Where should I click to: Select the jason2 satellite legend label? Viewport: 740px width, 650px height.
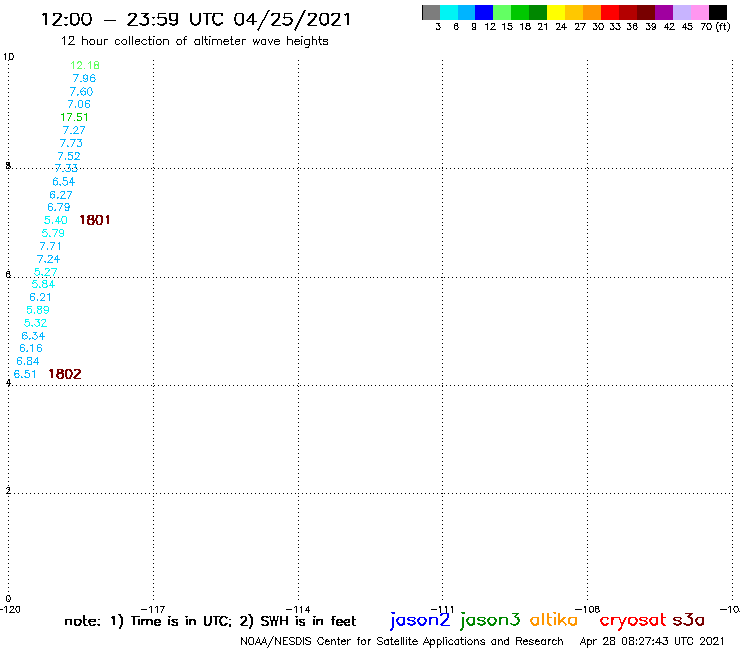[420, 621]
